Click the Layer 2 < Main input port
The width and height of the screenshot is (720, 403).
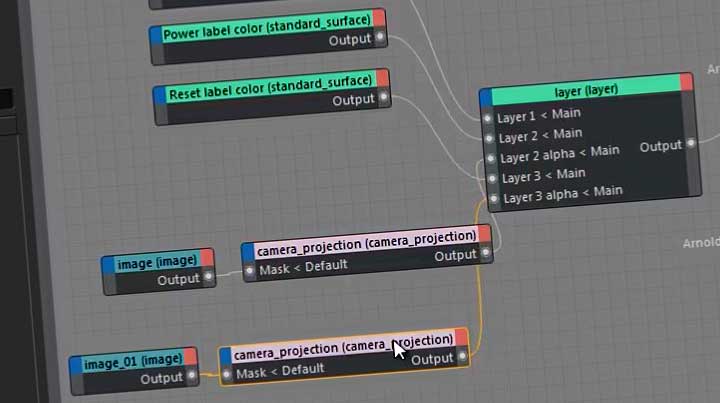489,138
